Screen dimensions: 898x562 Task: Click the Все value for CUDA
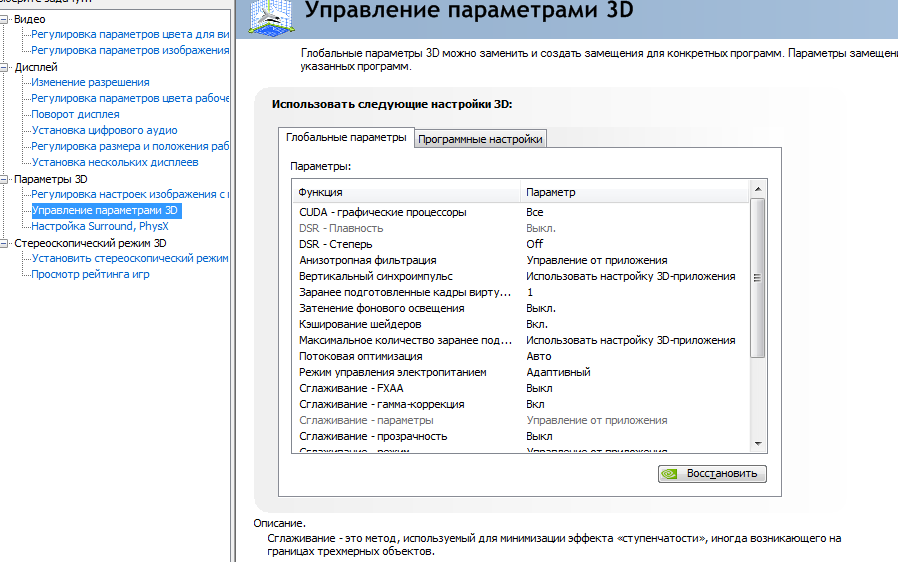click(x=535, y=213)
